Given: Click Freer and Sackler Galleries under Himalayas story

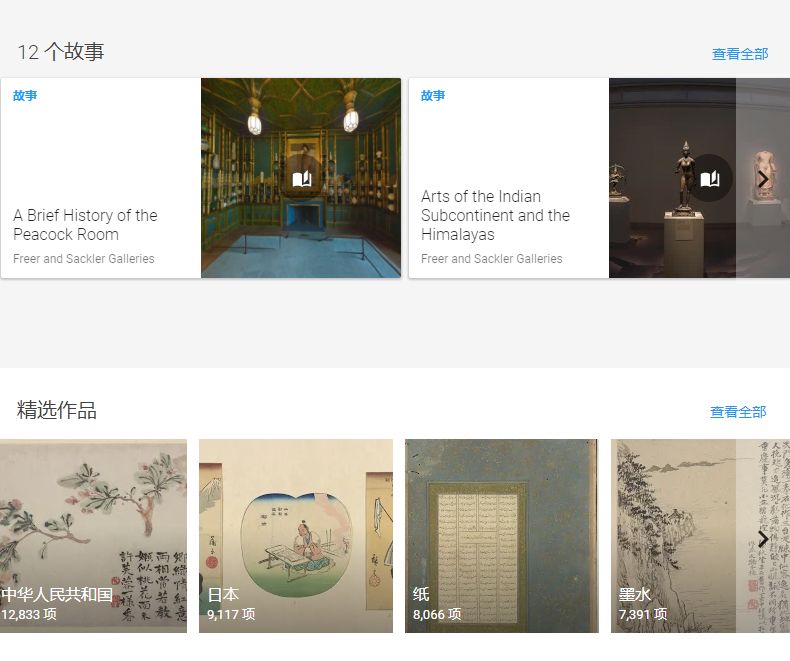Looking at the screenshot, I should [492, 258].
